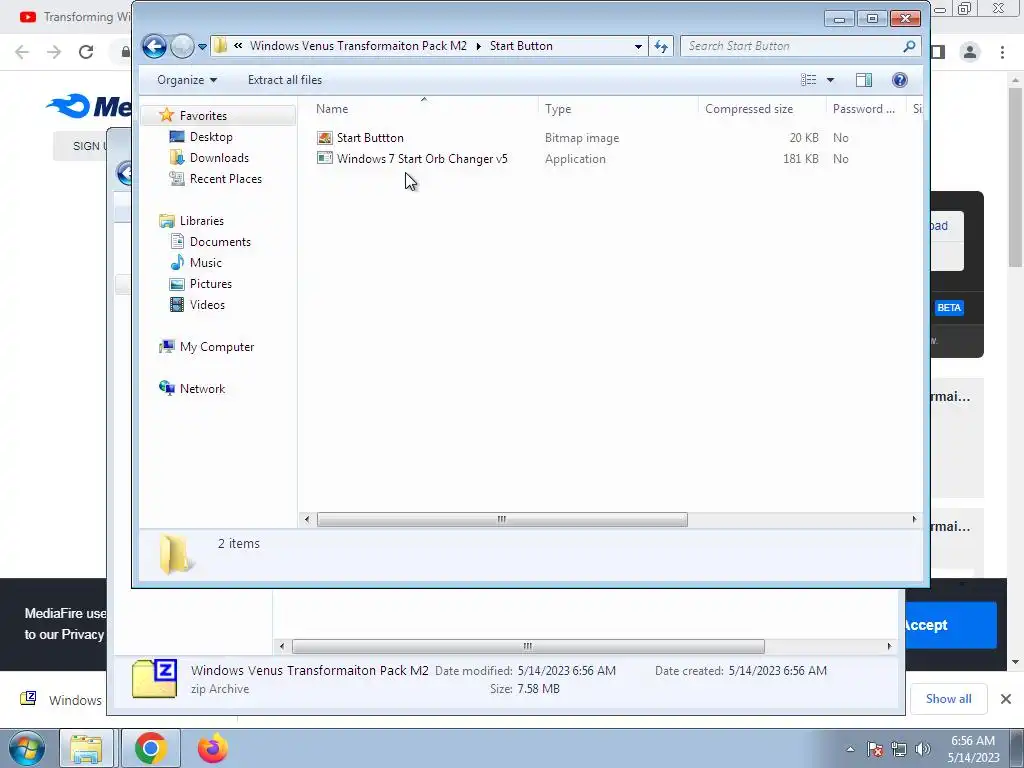
Task: Click Show all downloads
Action: click(x=948, y=699)
